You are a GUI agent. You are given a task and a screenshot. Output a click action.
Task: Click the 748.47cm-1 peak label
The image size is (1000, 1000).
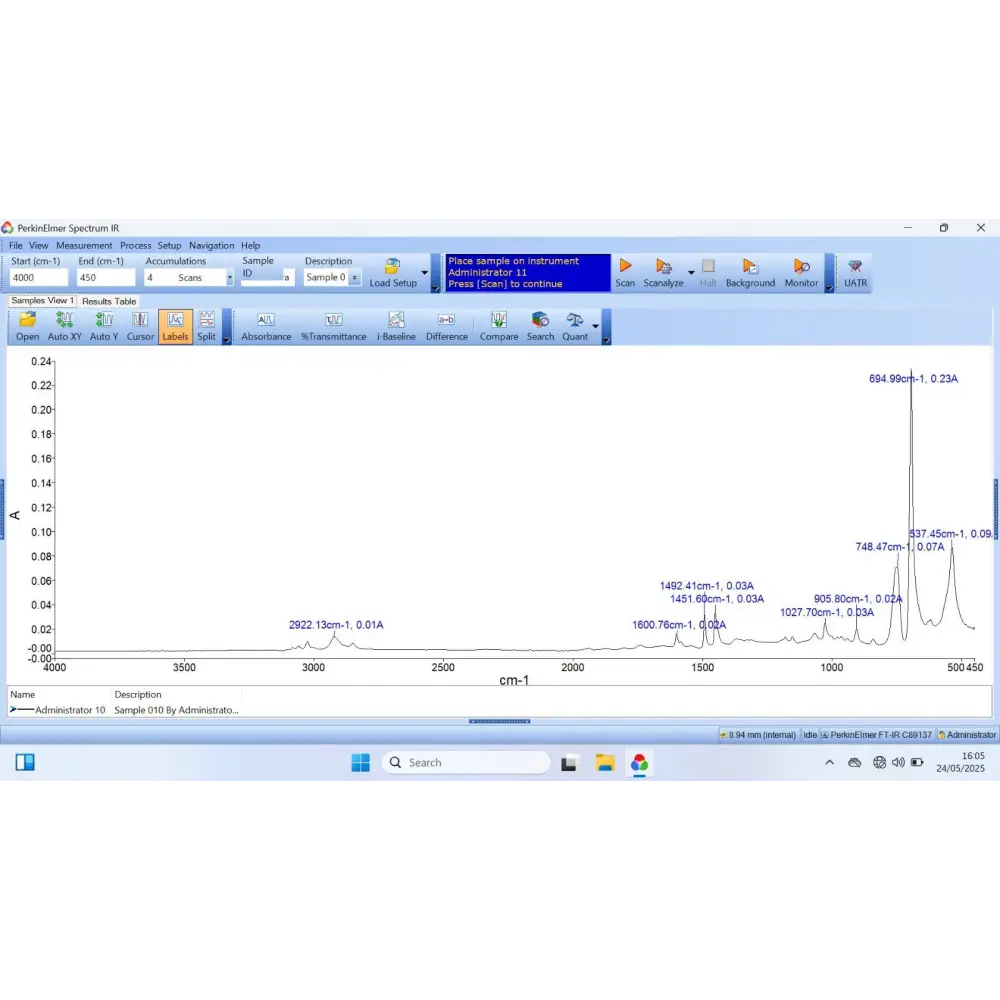point(900,547)
